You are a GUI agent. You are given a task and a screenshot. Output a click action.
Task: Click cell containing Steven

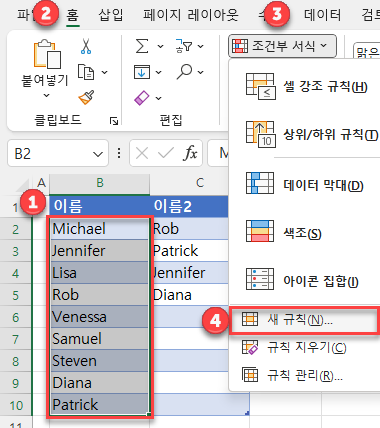[100, 361]
